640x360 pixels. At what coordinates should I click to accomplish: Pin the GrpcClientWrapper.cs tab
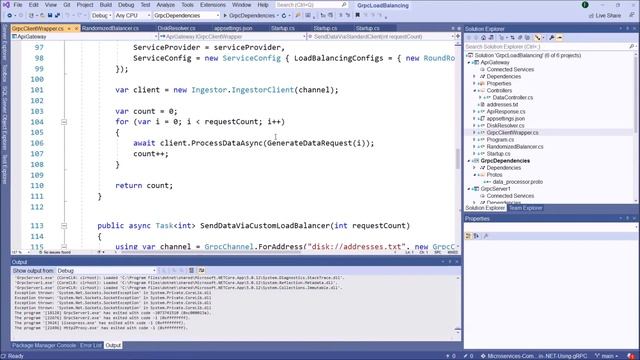click(x=69, y=28)
